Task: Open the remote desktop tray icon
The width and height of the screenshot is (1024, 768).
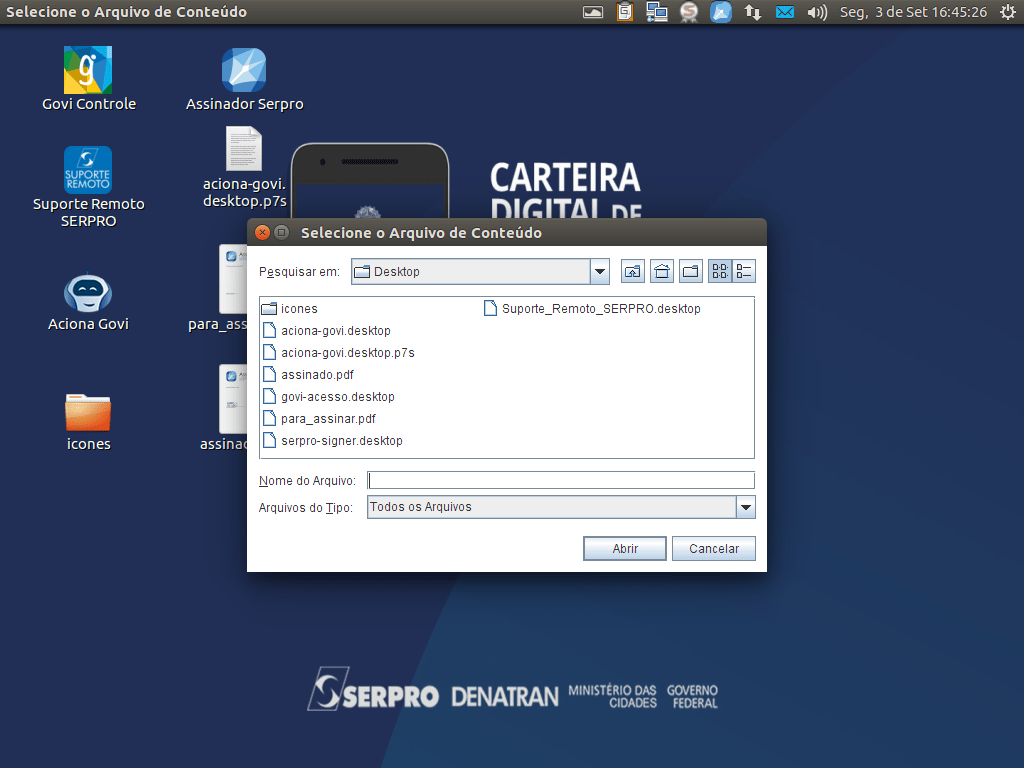Action: (656, 12)
